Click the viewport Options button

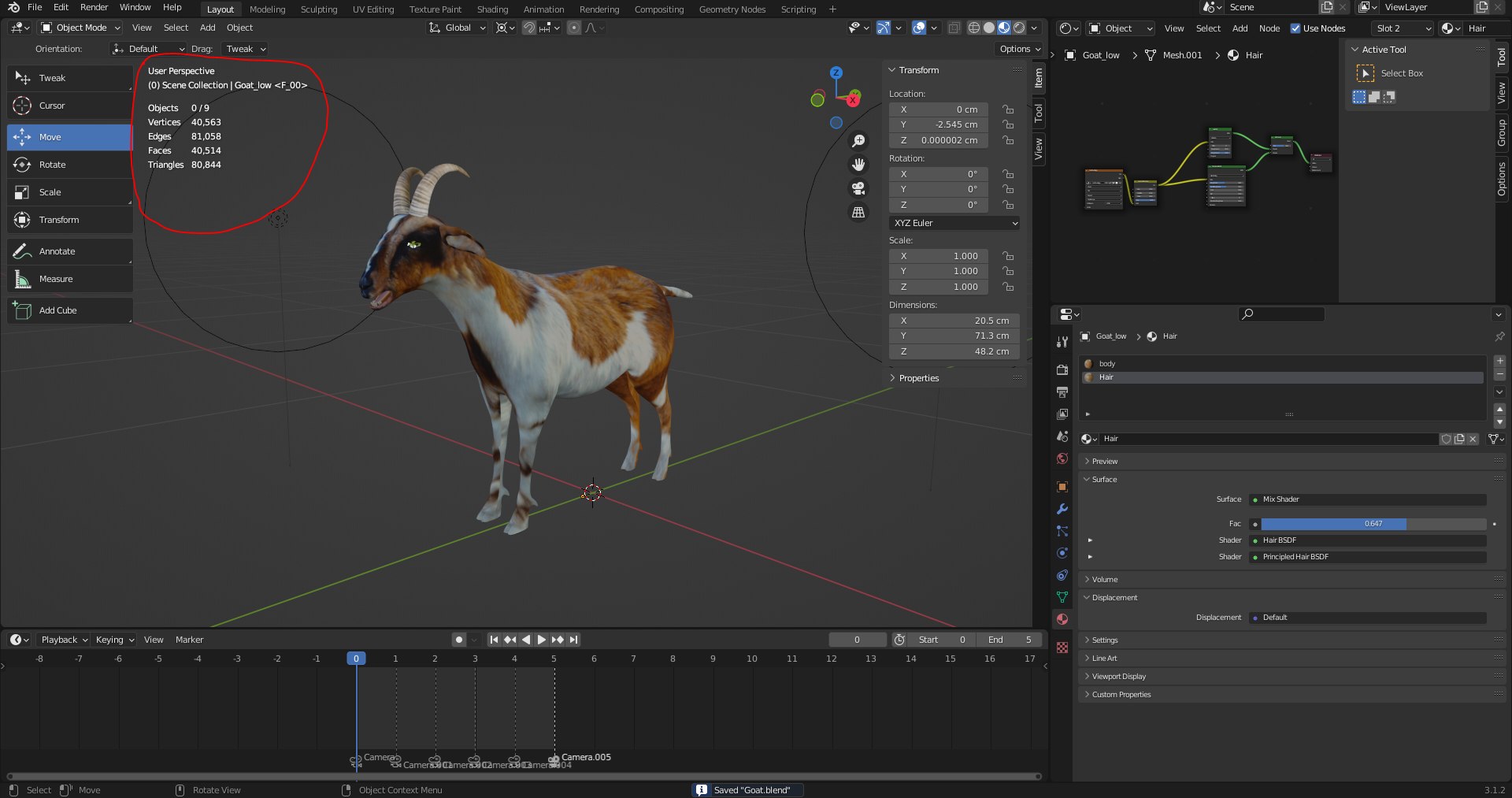pos(1020,49)
